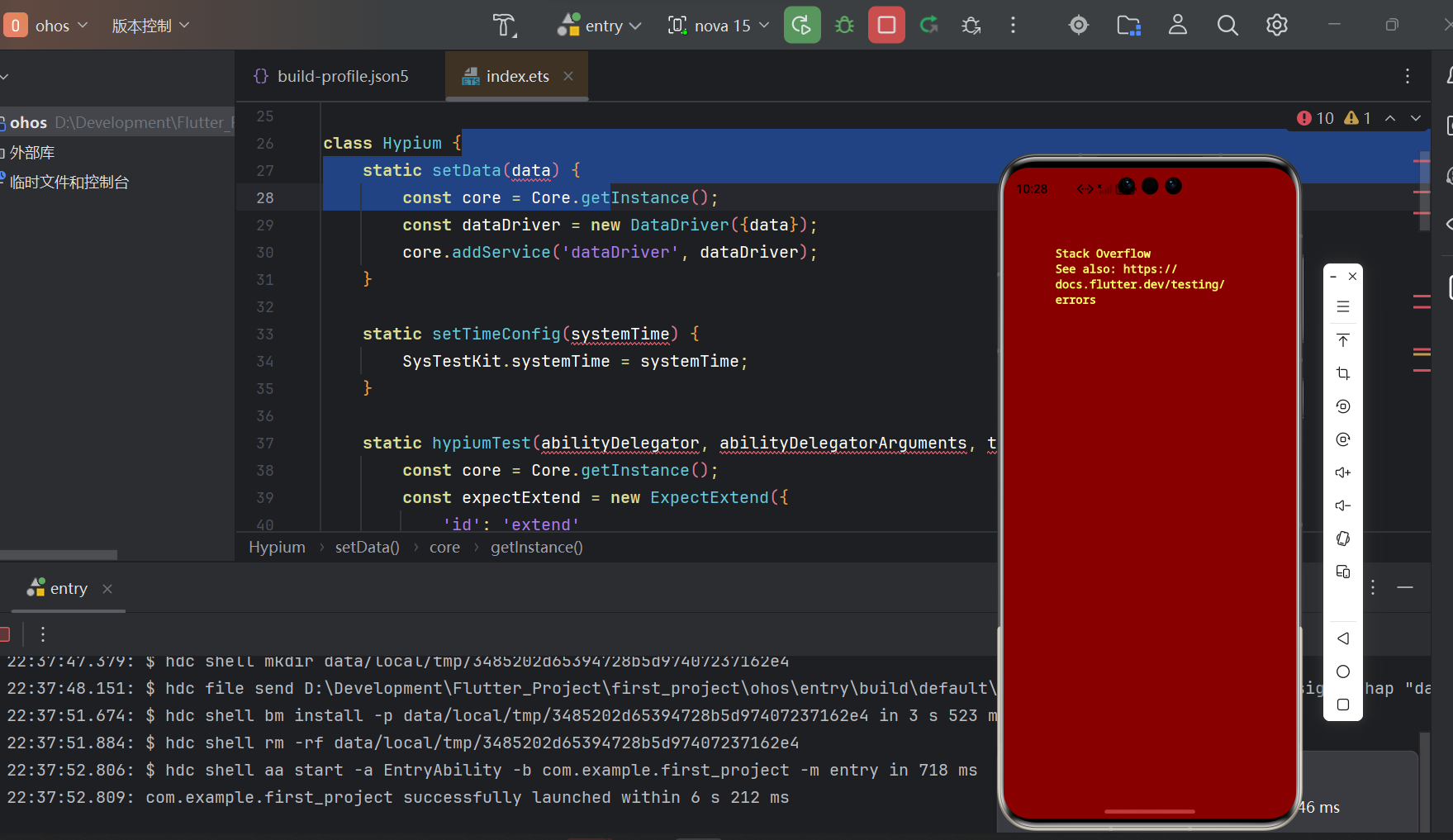Run the entry module
This screenshot has height=840, width=1453.
[802, 26]
